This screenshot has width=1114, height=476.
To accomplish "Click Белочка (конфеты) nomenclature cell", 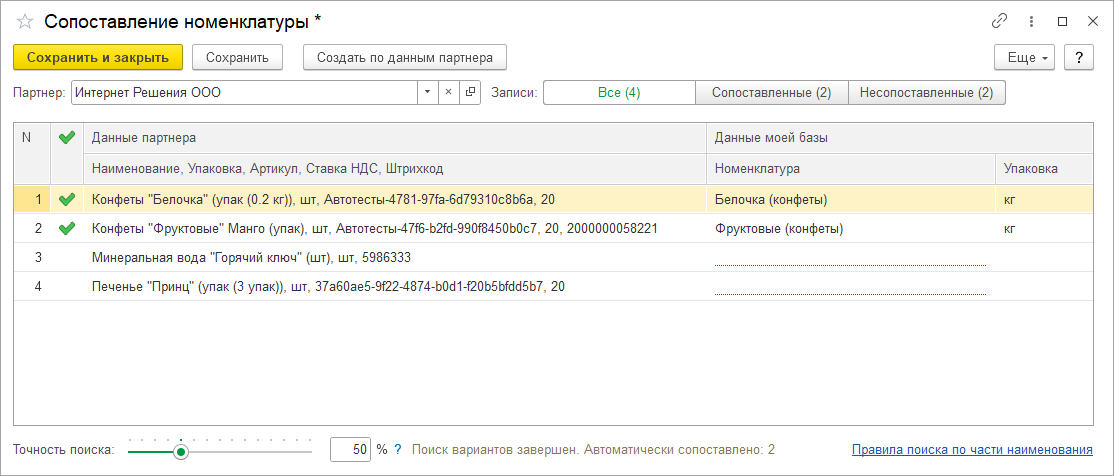I will coord(850,200).
